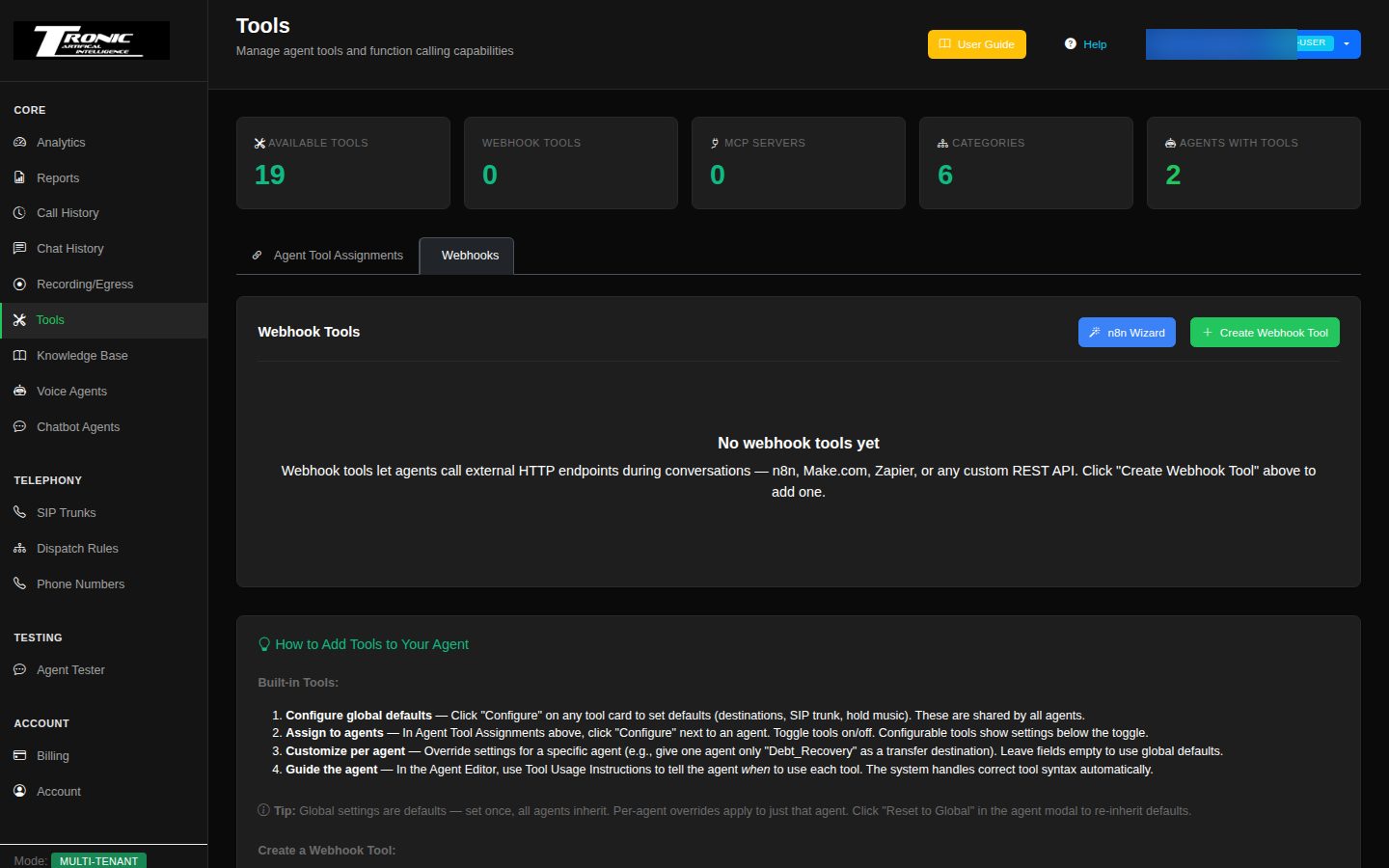Click the Phone Numbers handset icon
This screenshot has height=868, width=1389.
pos(19,583)
